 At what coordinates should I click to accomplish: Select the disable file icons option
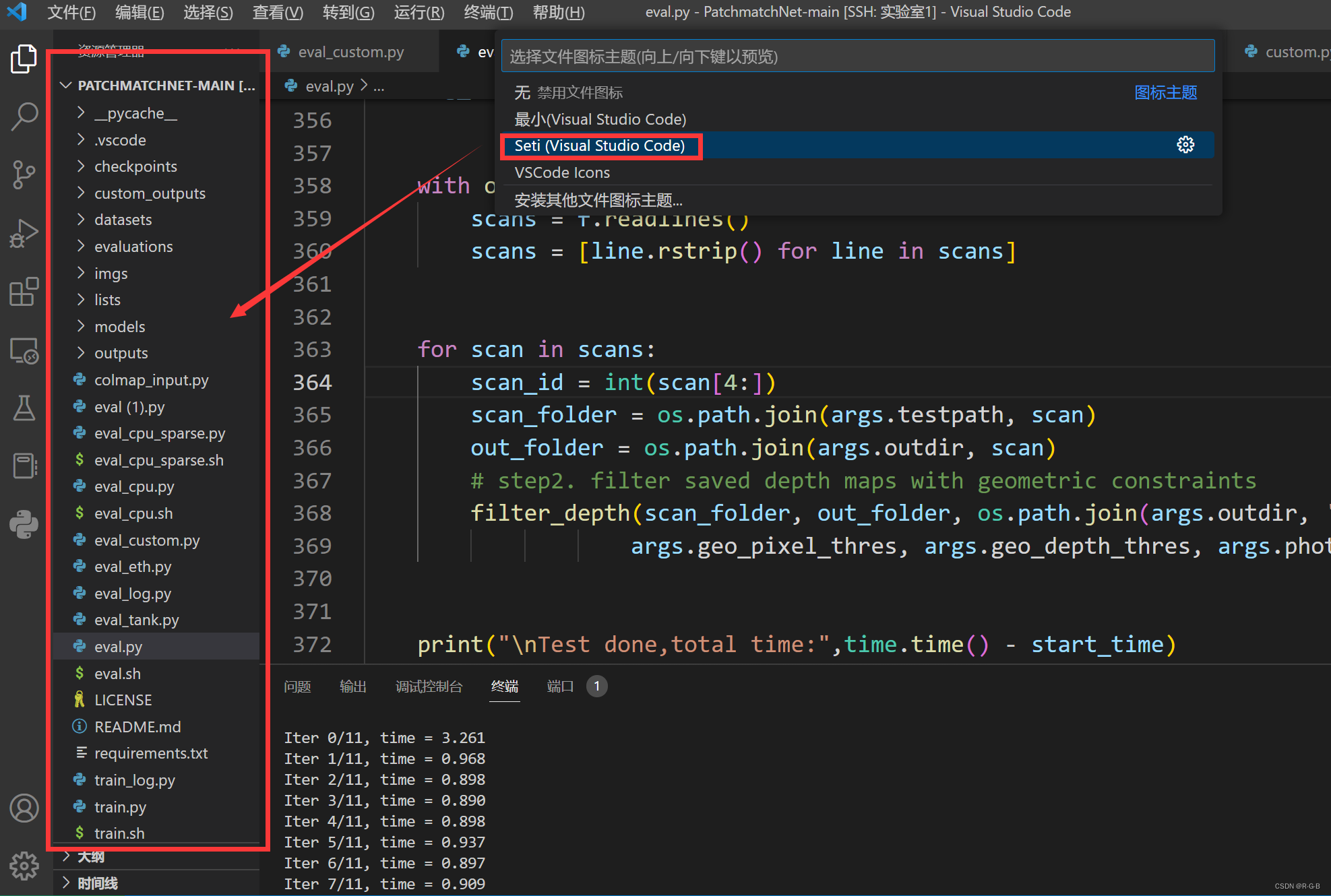(569, 92)
